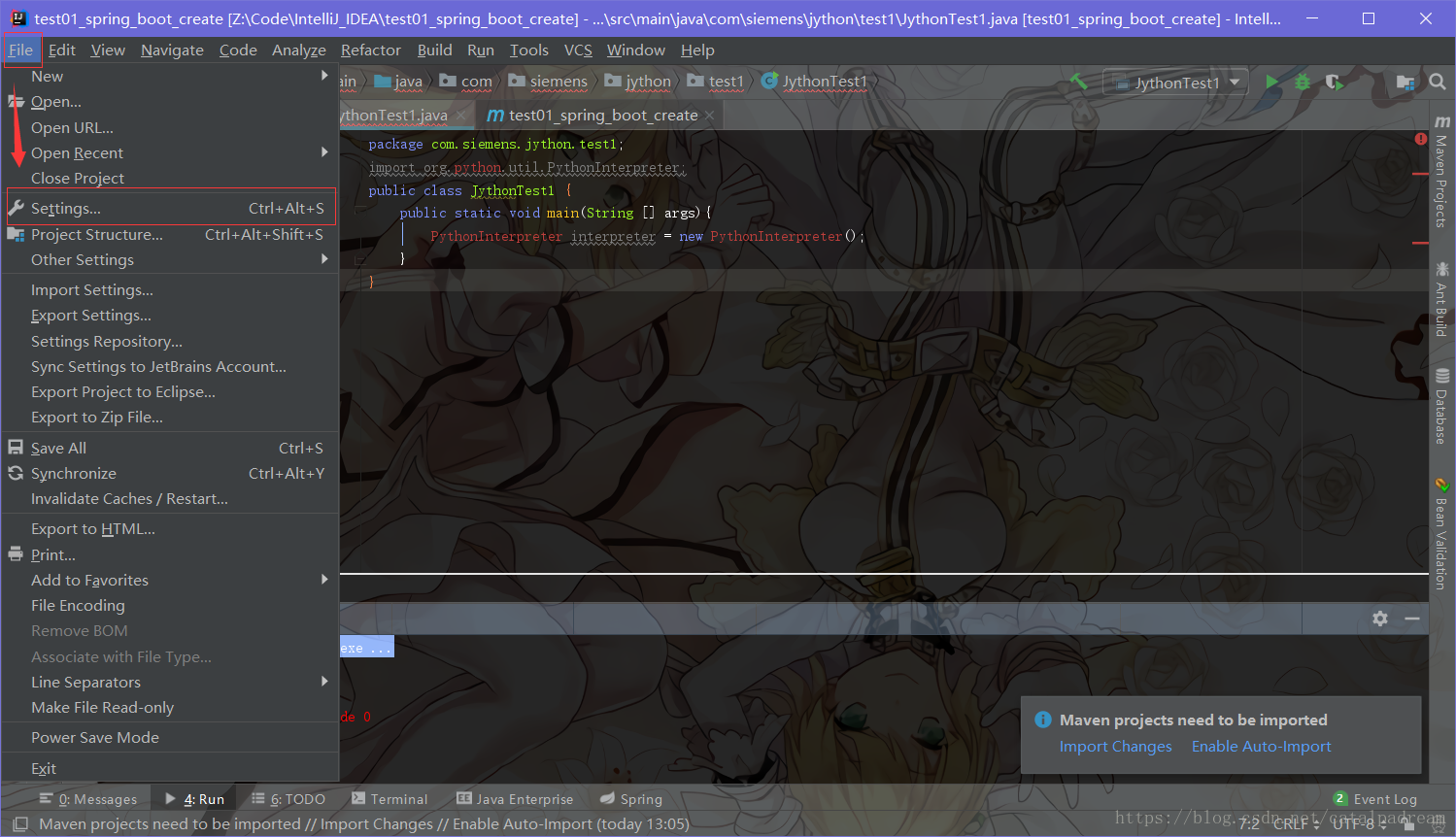This screenshot has height=837, width=1456.
Task: Run JythonTest1 with the green play icon
Action: 1271,83
